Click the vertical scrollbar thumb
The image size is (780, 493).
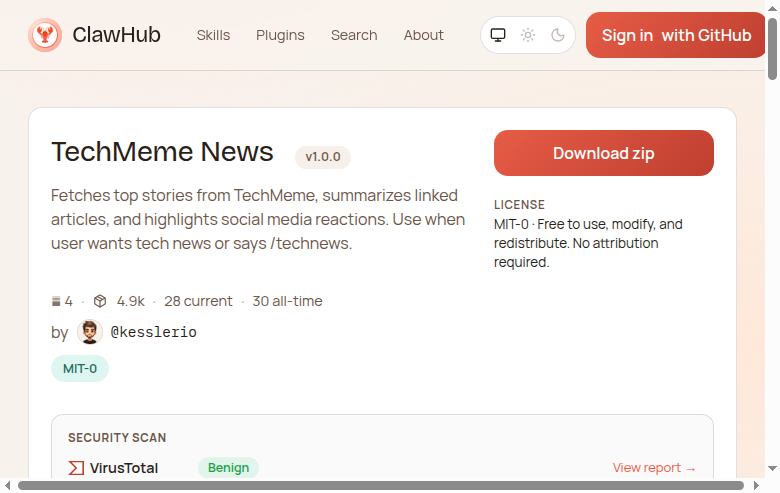[772, 45]
